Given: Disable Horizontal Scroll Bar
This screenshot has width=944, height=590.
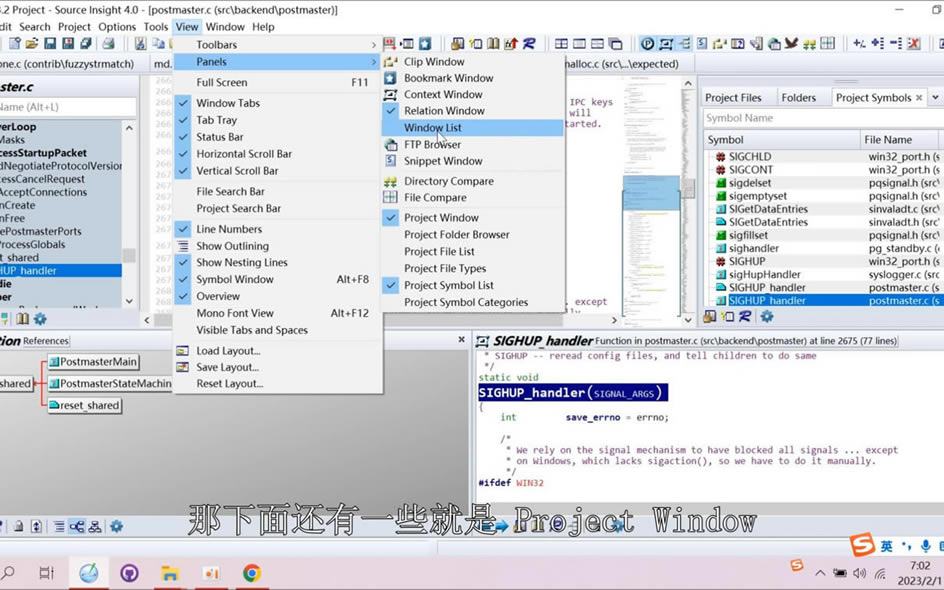Looking at the screenshot, I should (278, 154).
